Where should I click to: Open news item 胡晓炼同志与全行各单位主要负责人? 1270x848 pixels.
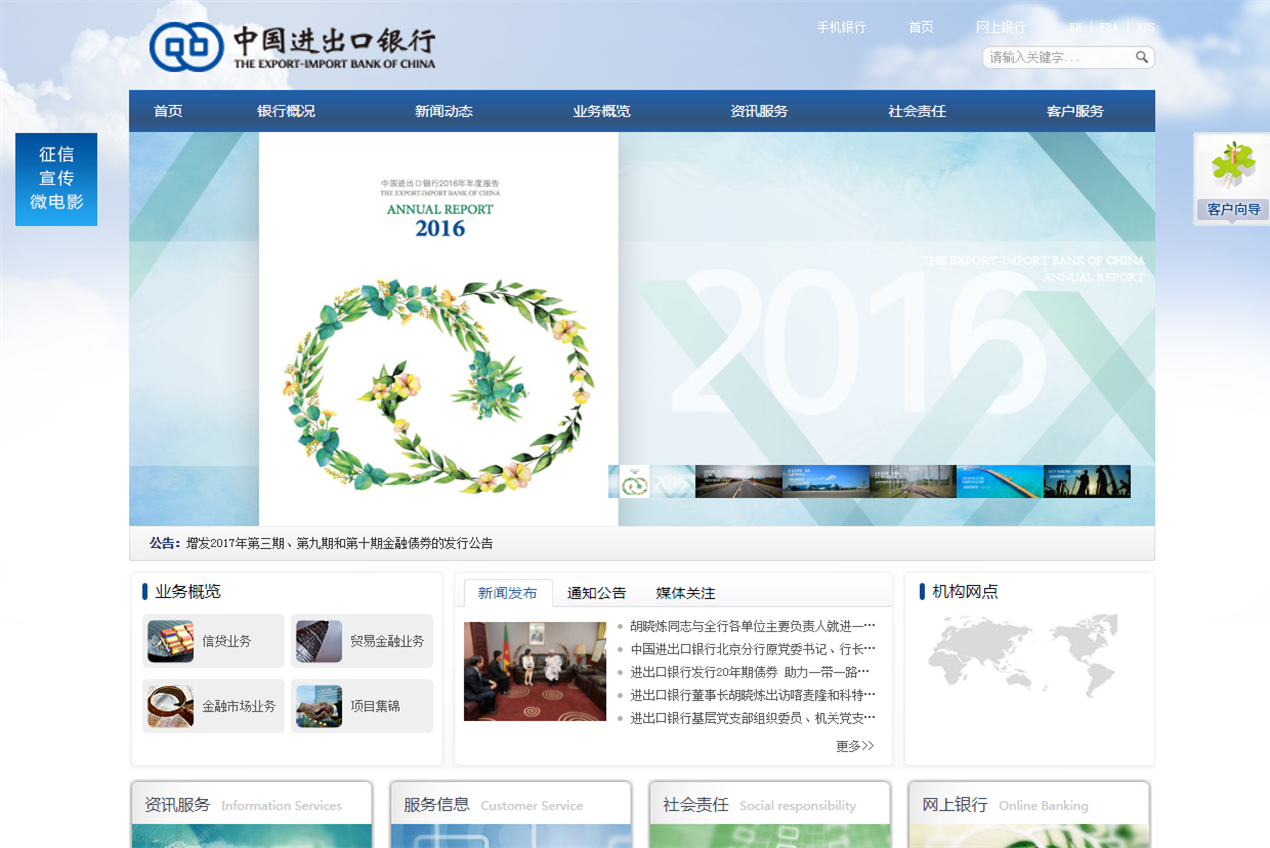[x=753, y=626]
